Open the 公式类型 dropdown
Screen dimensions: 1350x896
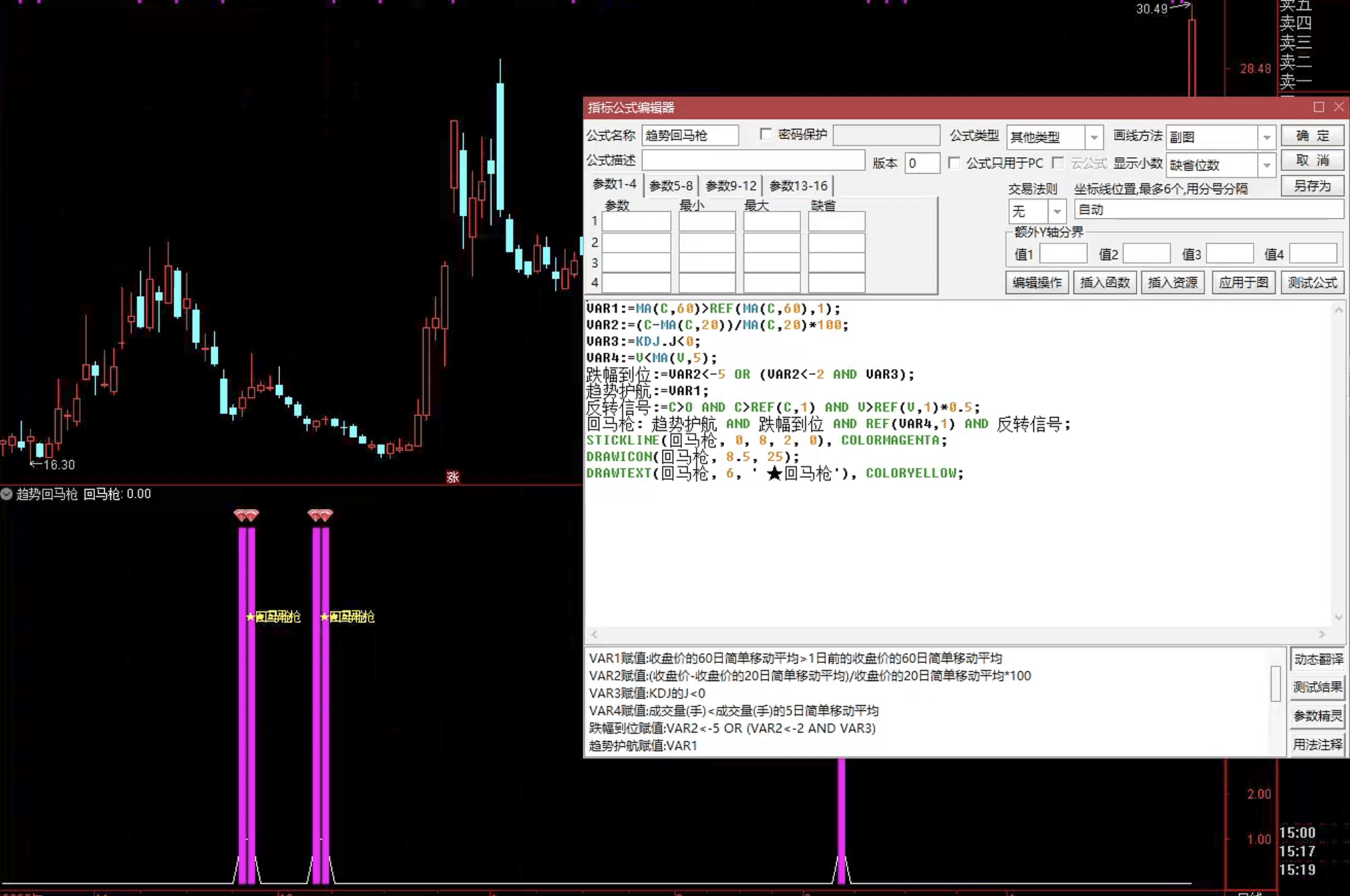point(1094,138)
